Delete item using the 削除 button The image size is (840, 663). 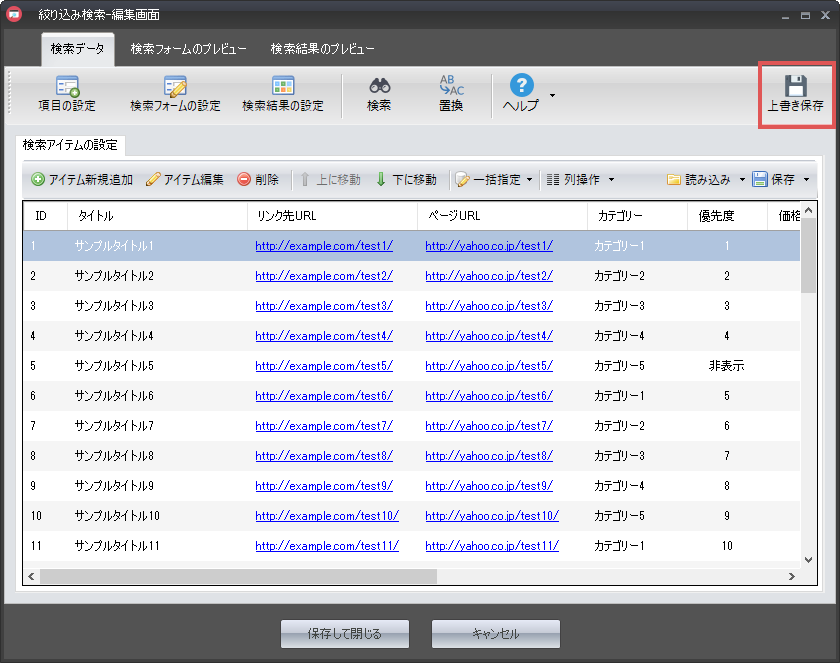(x=258, y=180)
